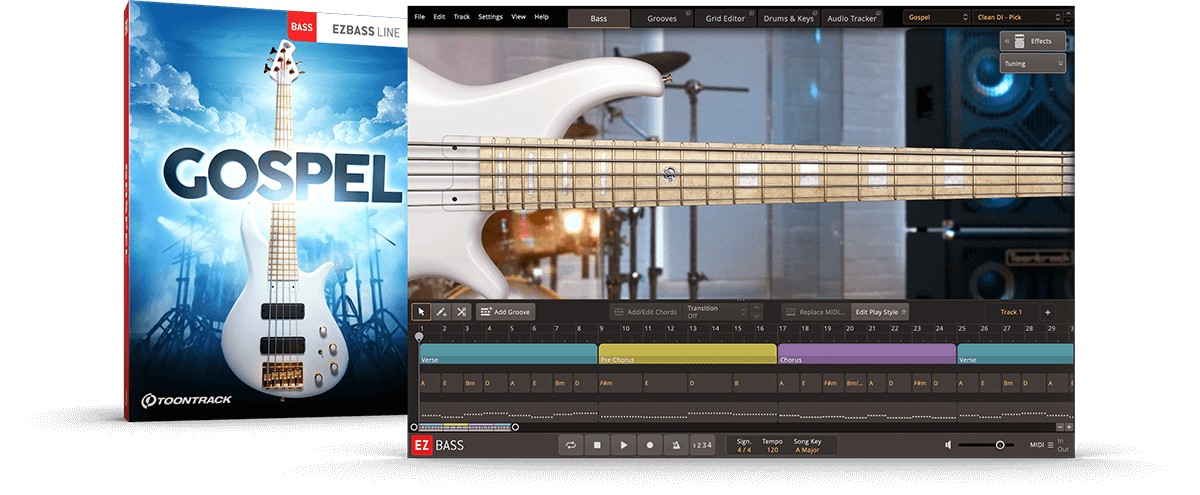Select the arrow pointer tool
Image resolution: width=1200 pixels, height=495 pixels.
(422, 312)
